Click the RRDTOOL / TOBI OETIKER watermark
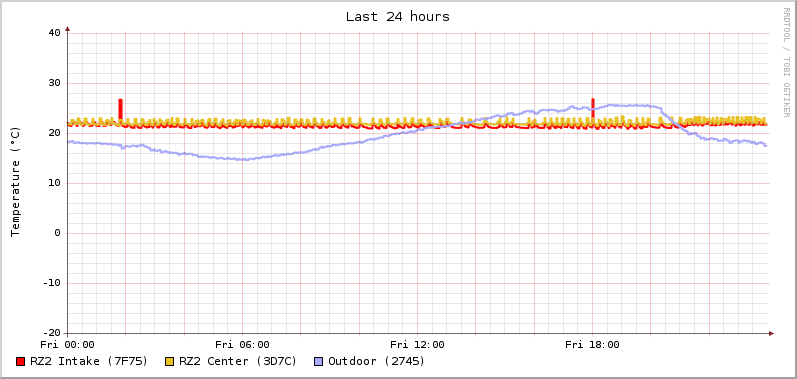Screen dimensions: 797x379 click(786, 62)
